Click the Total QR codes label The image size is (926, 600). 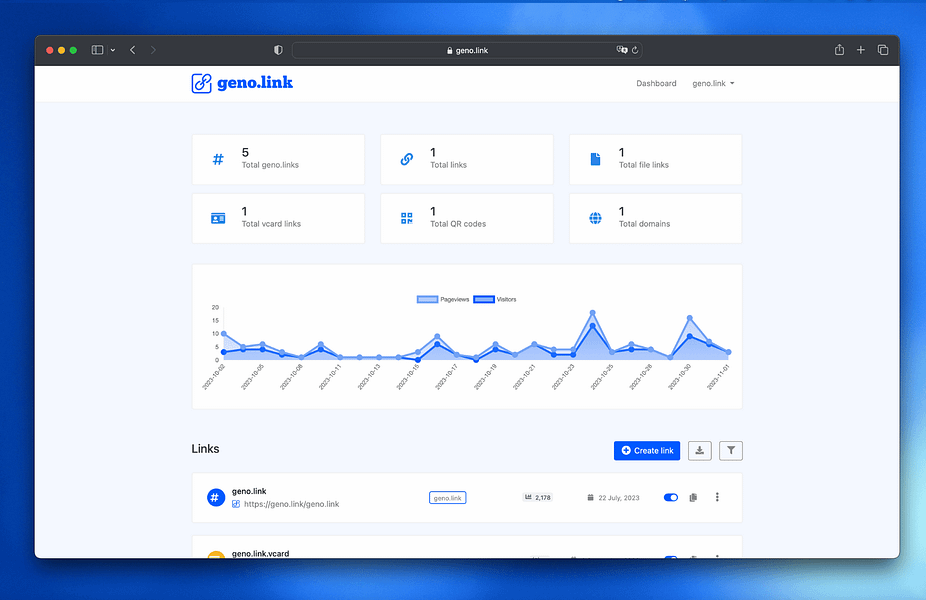(x=458, y=224)
